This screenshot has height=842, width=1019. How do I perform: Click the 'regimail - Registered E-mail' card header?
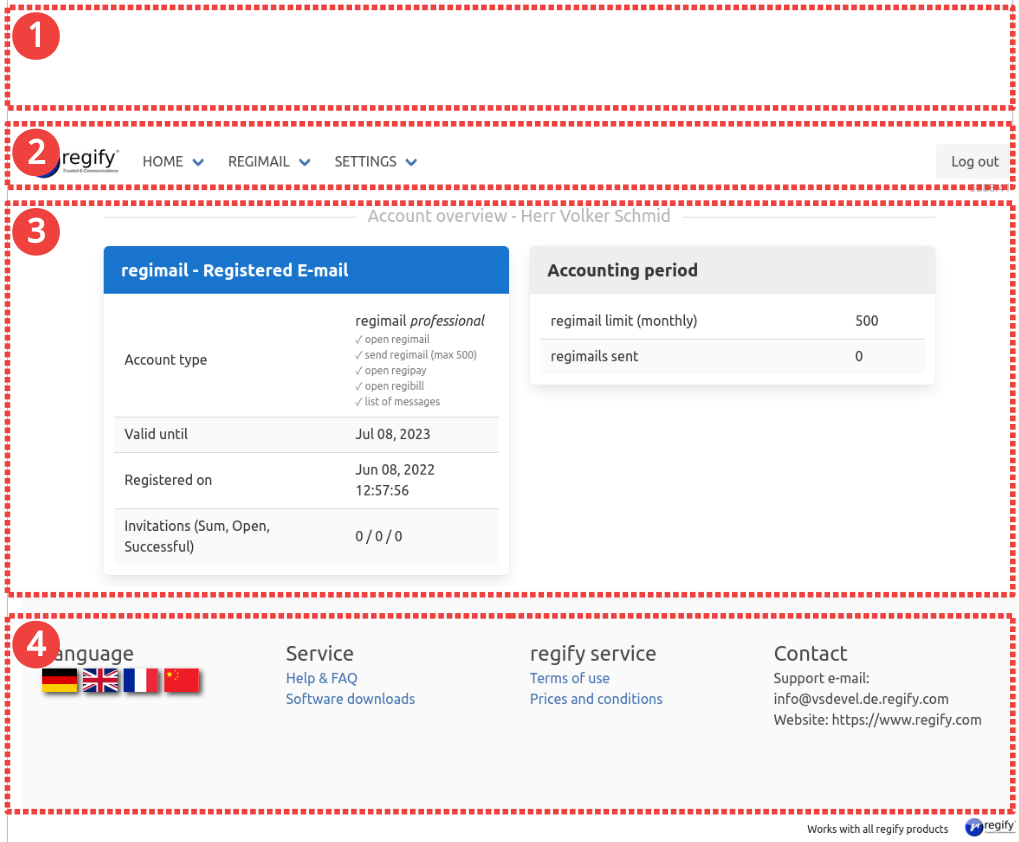(306, 270)
